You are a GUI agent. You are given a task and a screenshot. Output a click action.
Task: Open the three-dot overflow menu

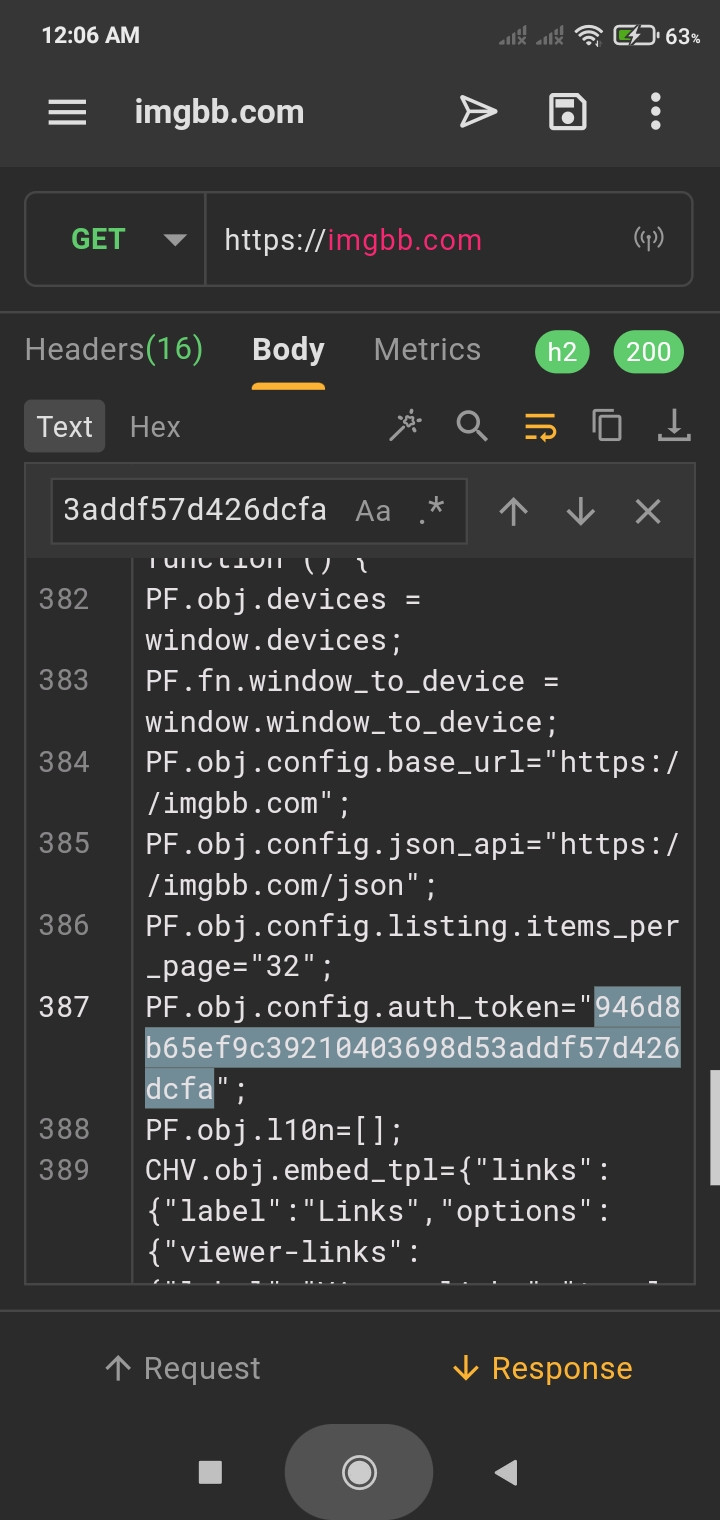655,112
